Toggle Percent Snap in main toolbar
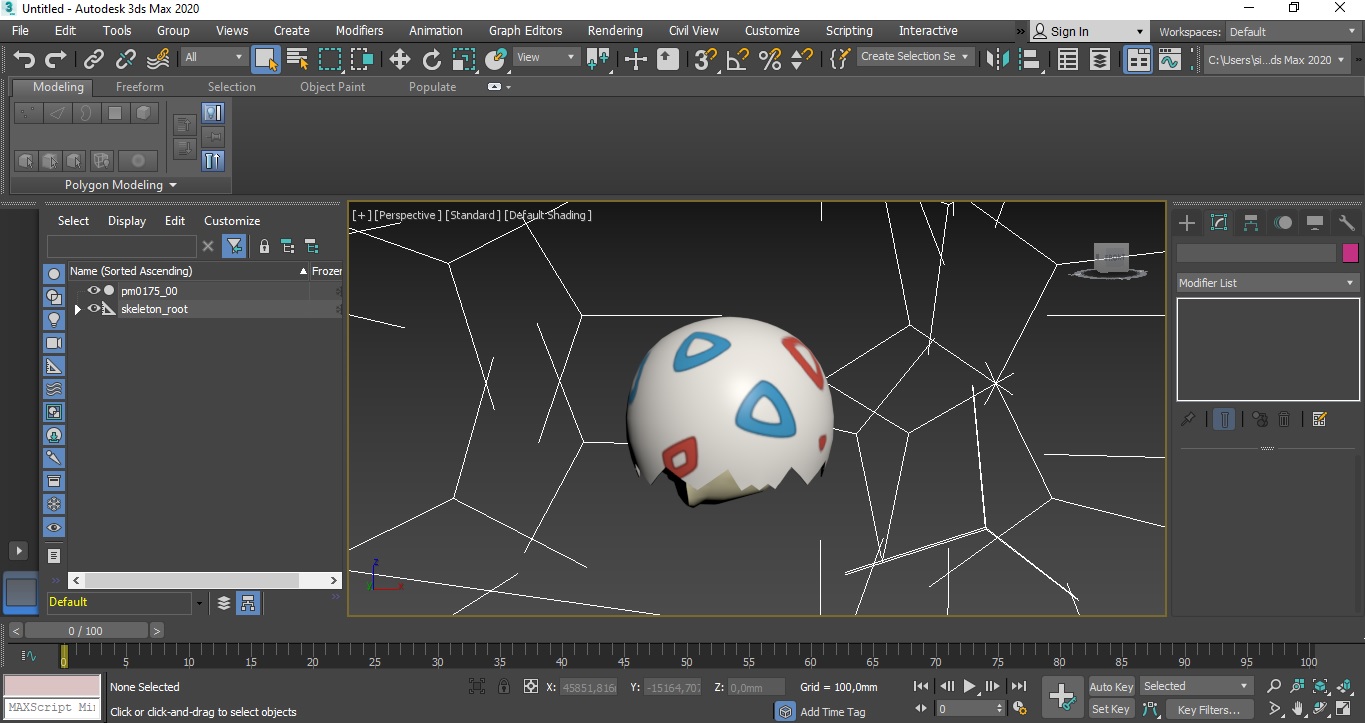This screenshot has height=723, width=1365. pyautogui.click(x=770, y=59)
